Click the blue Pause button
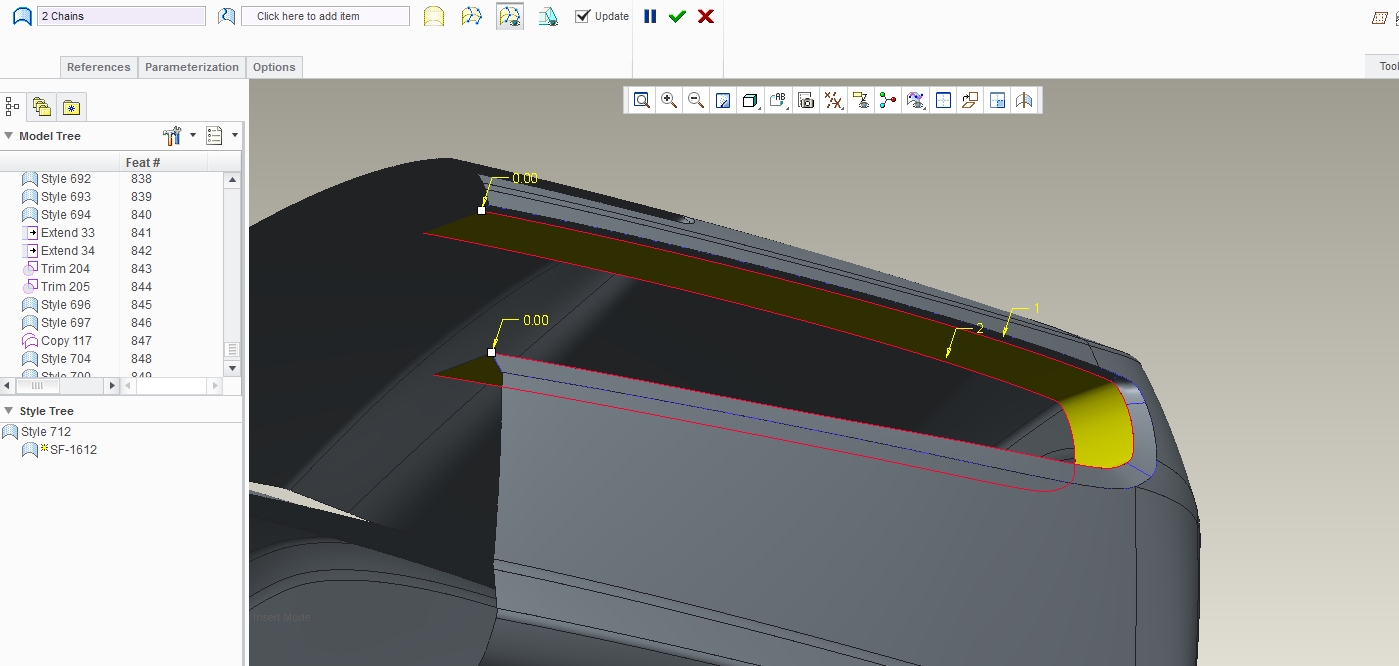The height and width of the screenshot is (666, 1399). click(650, 16)
